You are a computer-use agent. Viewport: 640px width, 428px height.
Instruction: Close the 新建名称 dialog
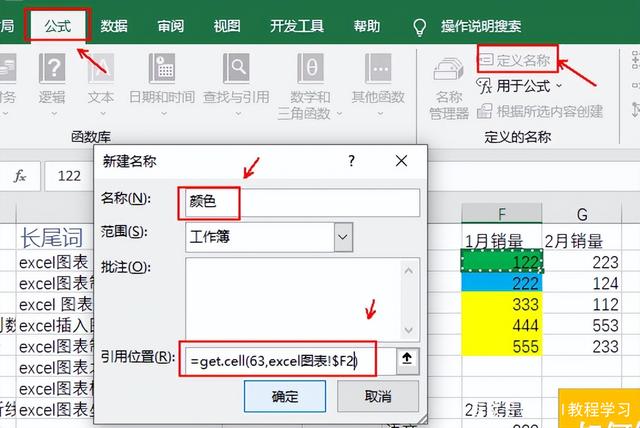(402, 161)
